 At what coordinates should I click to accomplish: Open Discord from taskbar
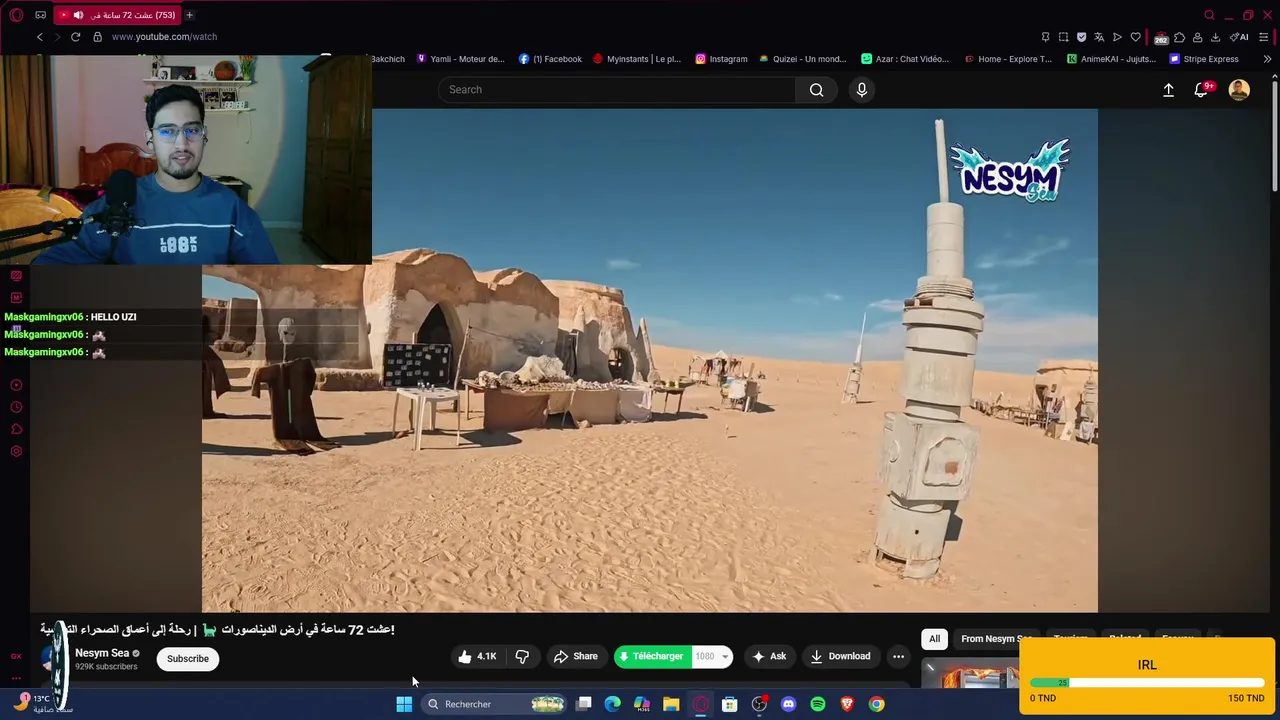(788, 704)
